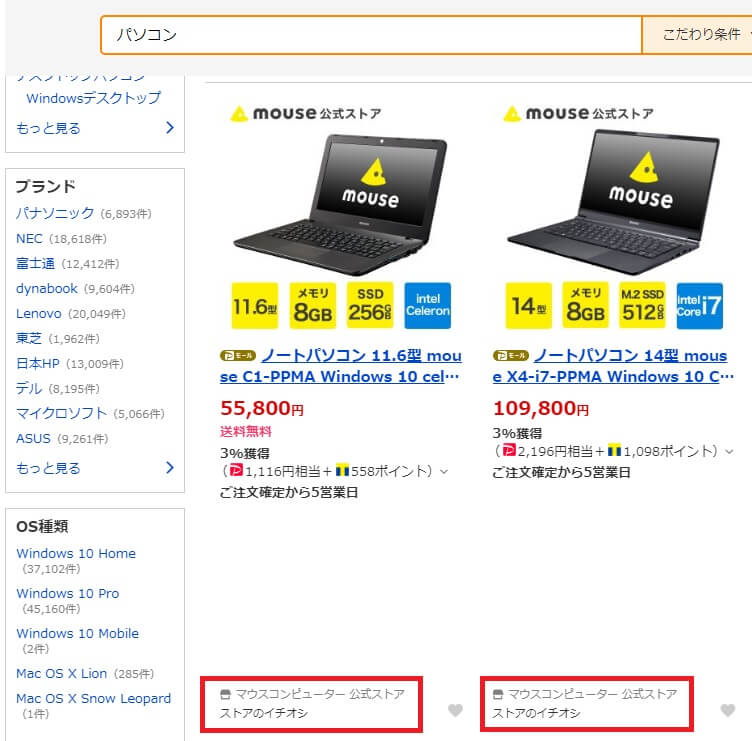Select Windows 10 Mobile OS filter
Screen dimensions: 752x741
coord(77,633)
